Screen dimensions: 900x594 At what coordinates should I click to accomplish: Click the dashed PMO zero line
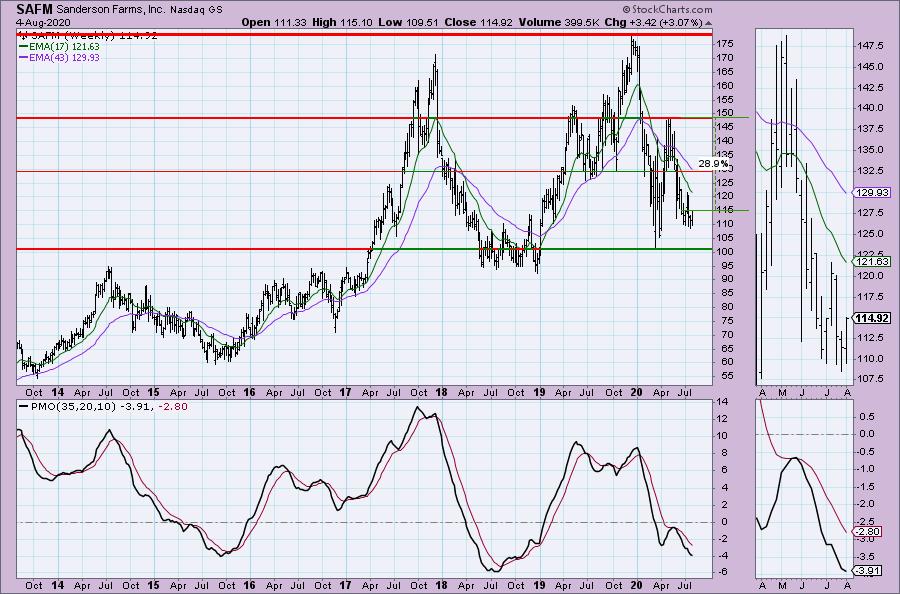[364, 522]
